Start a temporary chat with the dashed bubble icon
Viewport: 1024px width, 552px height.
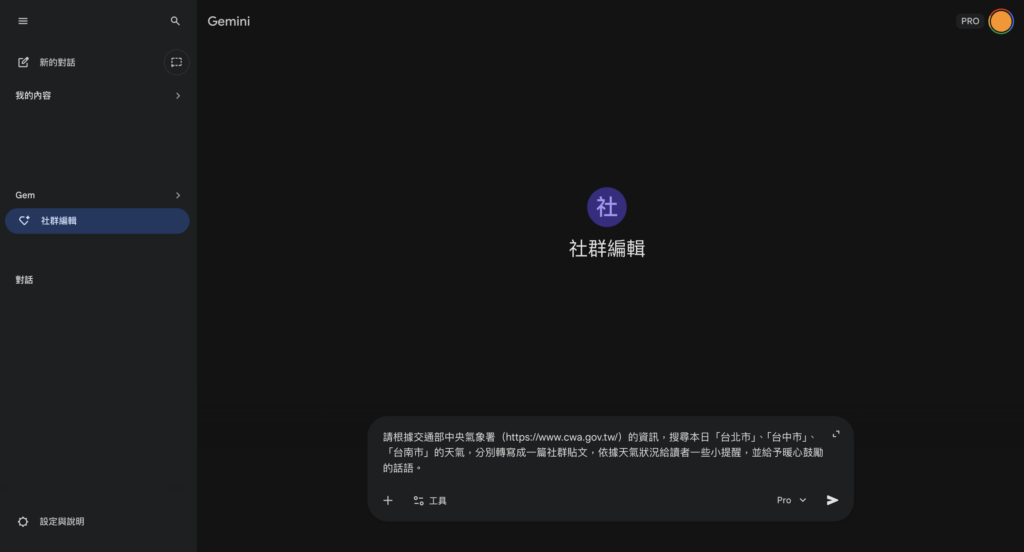[176, 62]
